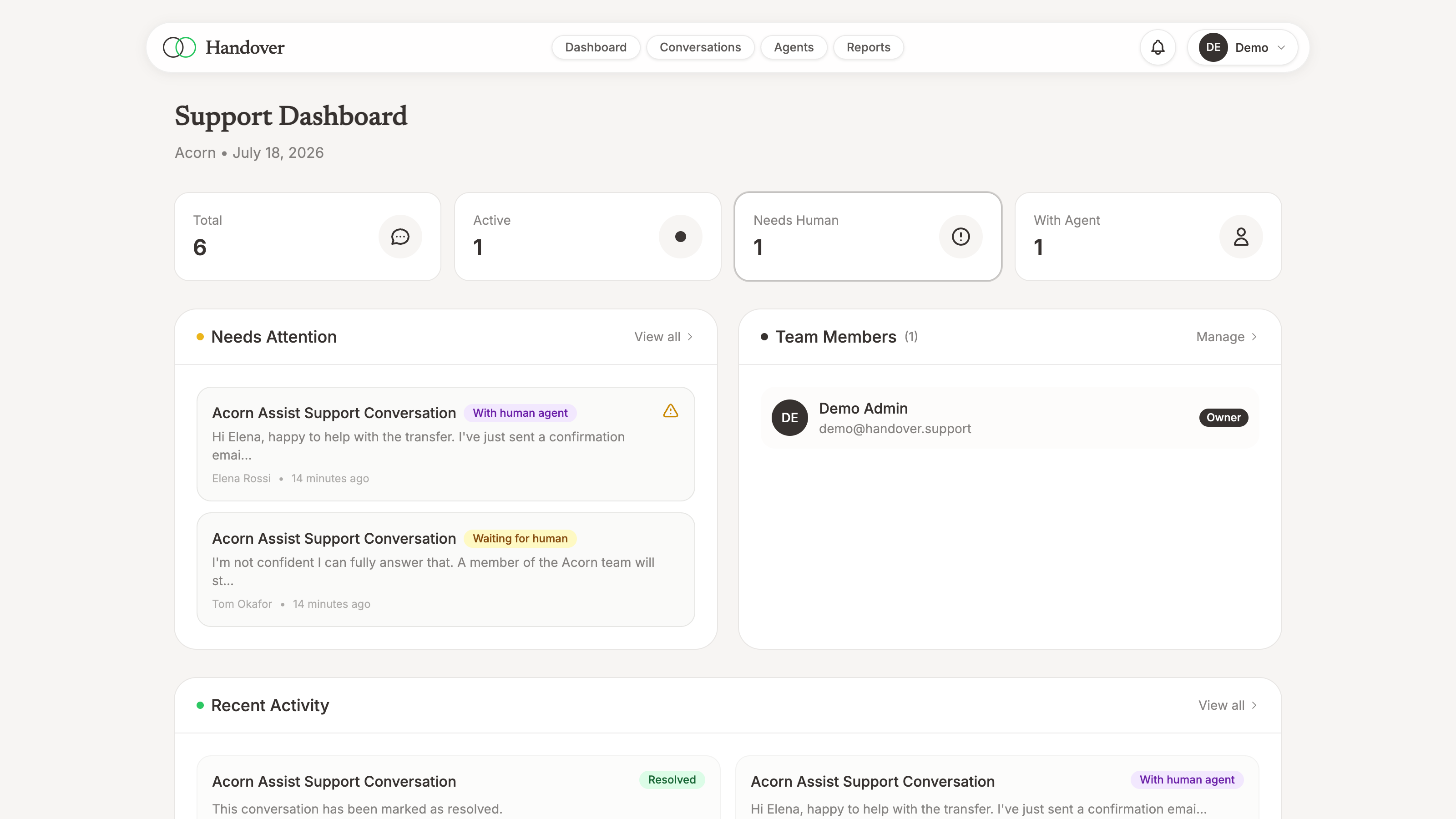1456x819 pixels.
Task: Open the Reports tab
Action: click(868, 47)
